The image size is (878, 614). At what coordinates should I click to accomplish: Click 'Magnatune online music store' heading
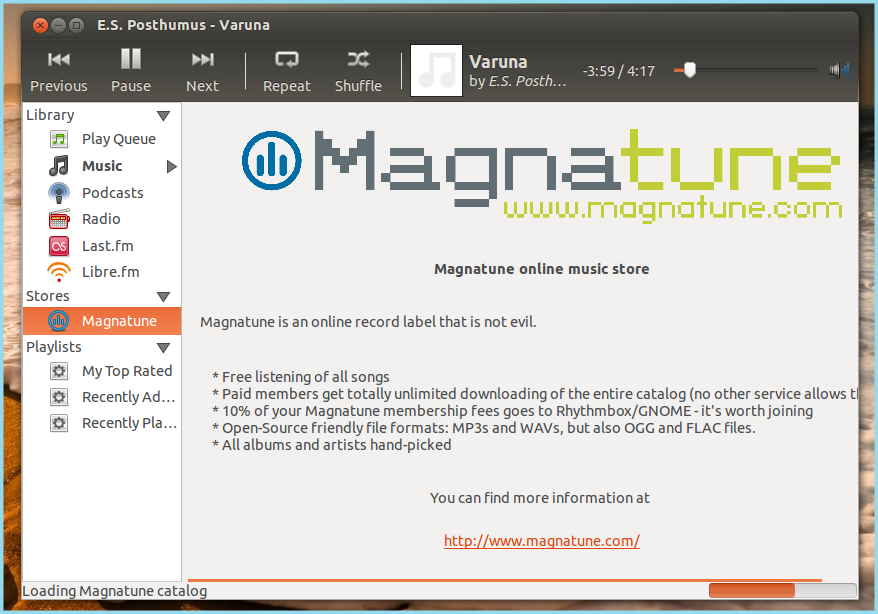pyautogui.click(x=541, y=269)
